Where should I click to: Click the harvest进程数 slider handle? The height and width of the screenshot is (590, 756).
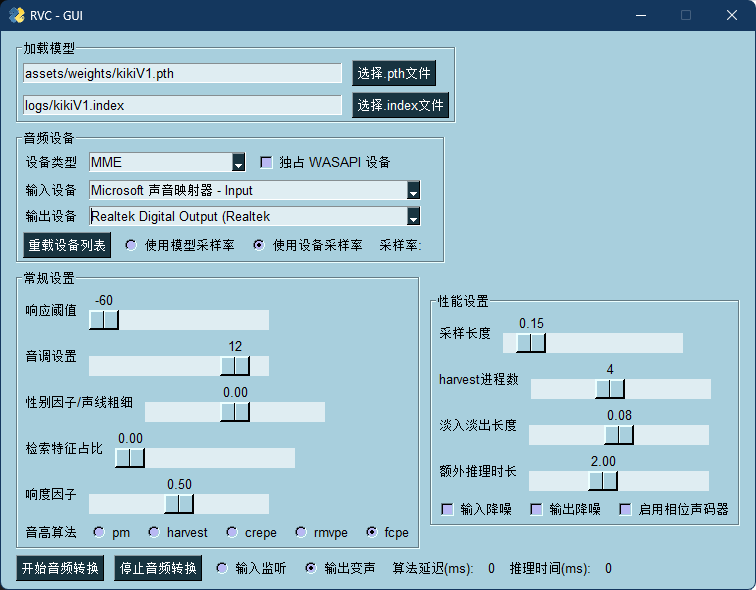(610, 389)
